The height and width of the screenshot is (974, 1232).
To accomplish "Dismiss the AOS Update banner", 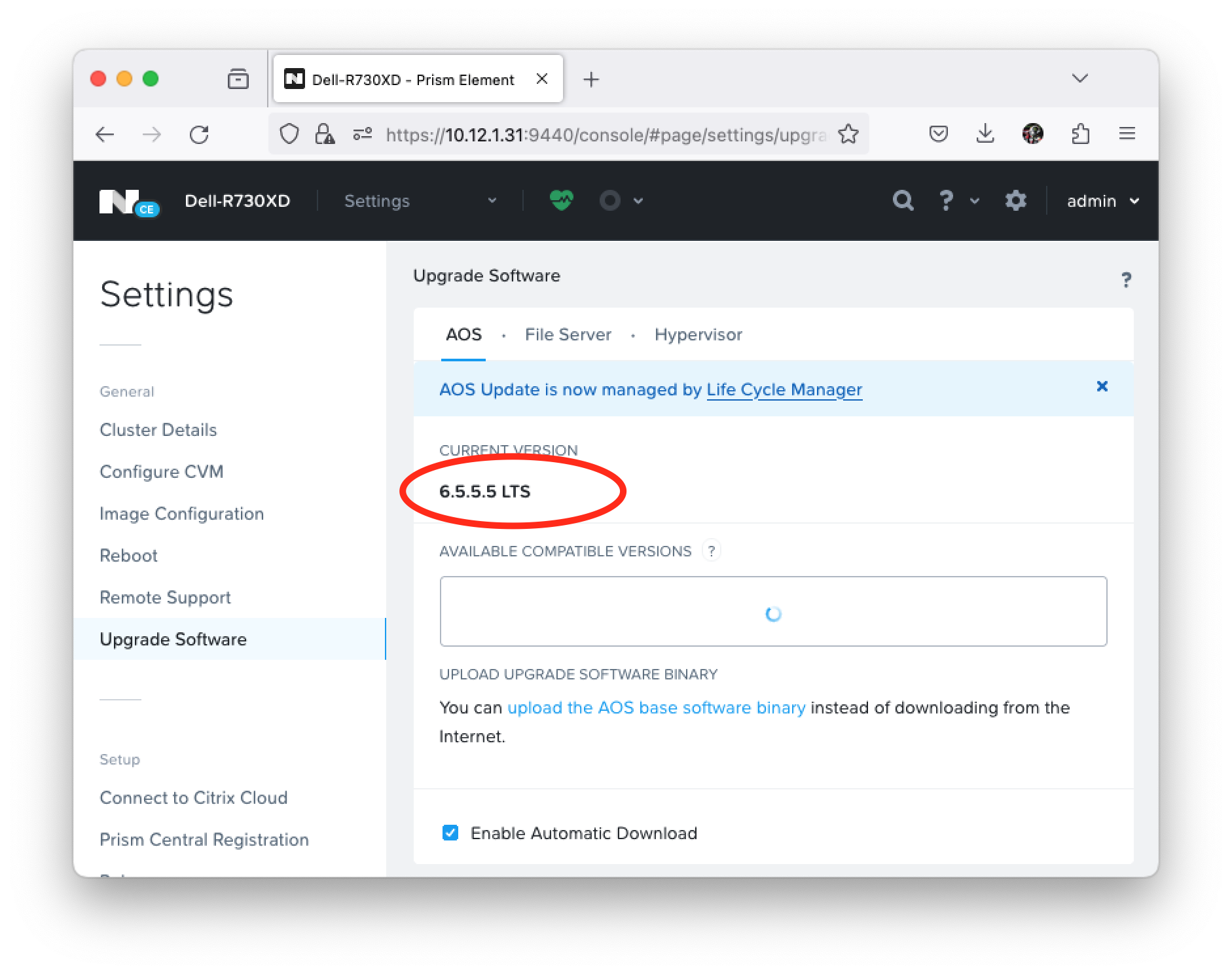I will click(x=1102, y=386).
